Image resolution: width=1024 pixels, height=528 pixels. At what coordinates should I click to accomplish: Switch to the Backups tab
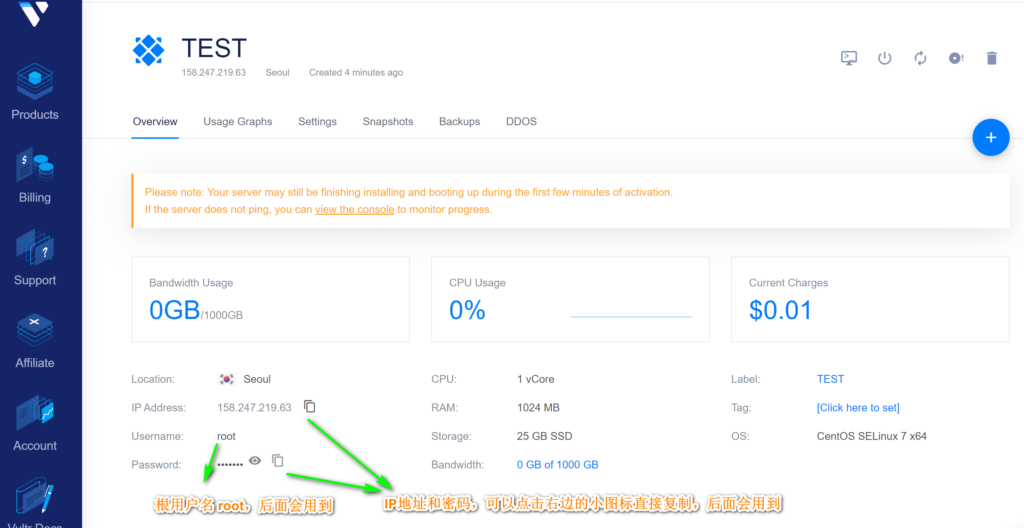point(460,122)
